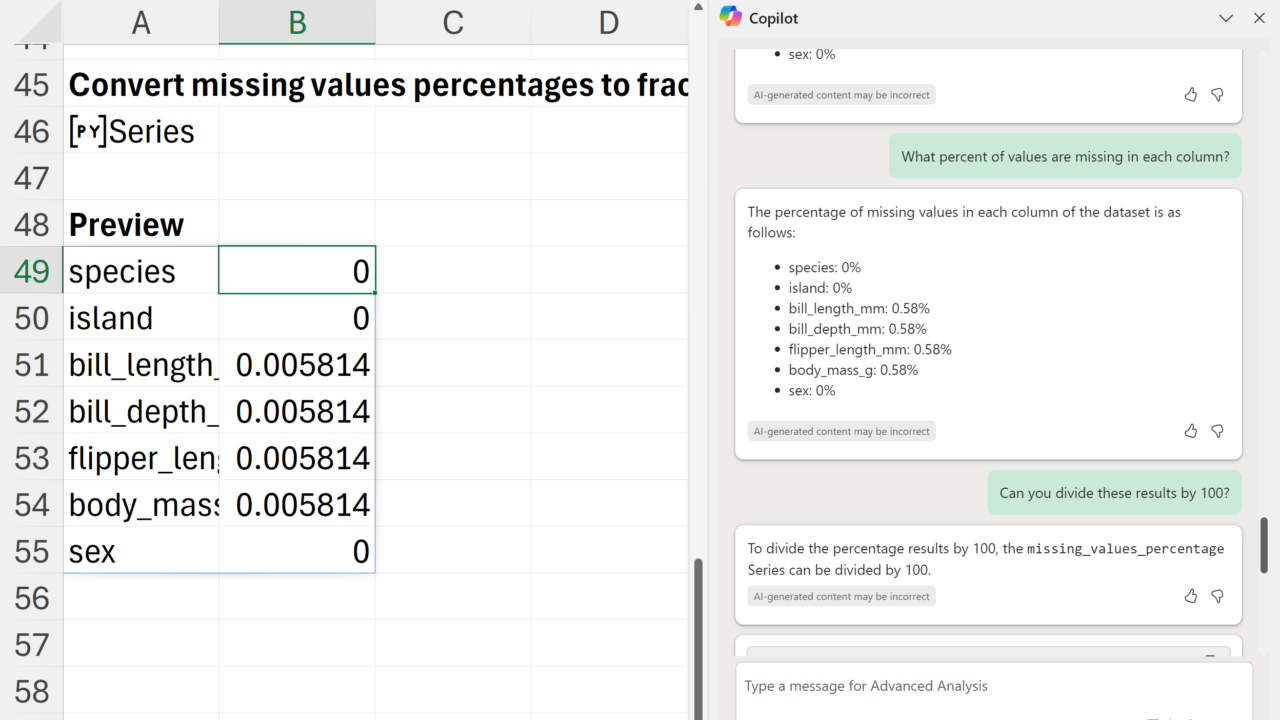This screenshot has height=720, width=1280.
Task: Click the Python icon in cell A46
Action: (88, 132)
